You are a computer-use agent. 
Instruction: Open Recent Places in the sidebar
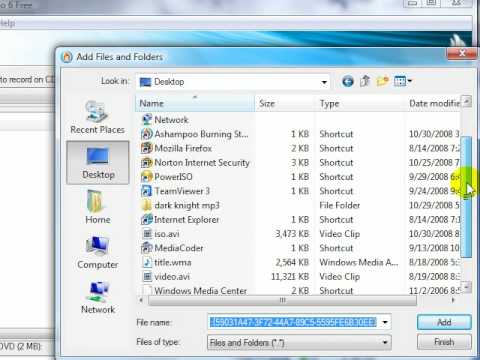click(x=97, y=117)
